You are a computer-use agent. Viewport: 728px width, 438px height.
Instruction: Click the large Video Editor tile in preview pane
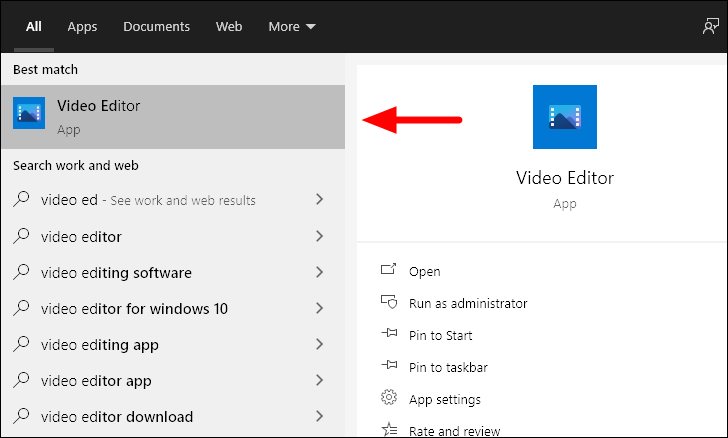coord(565,117)
